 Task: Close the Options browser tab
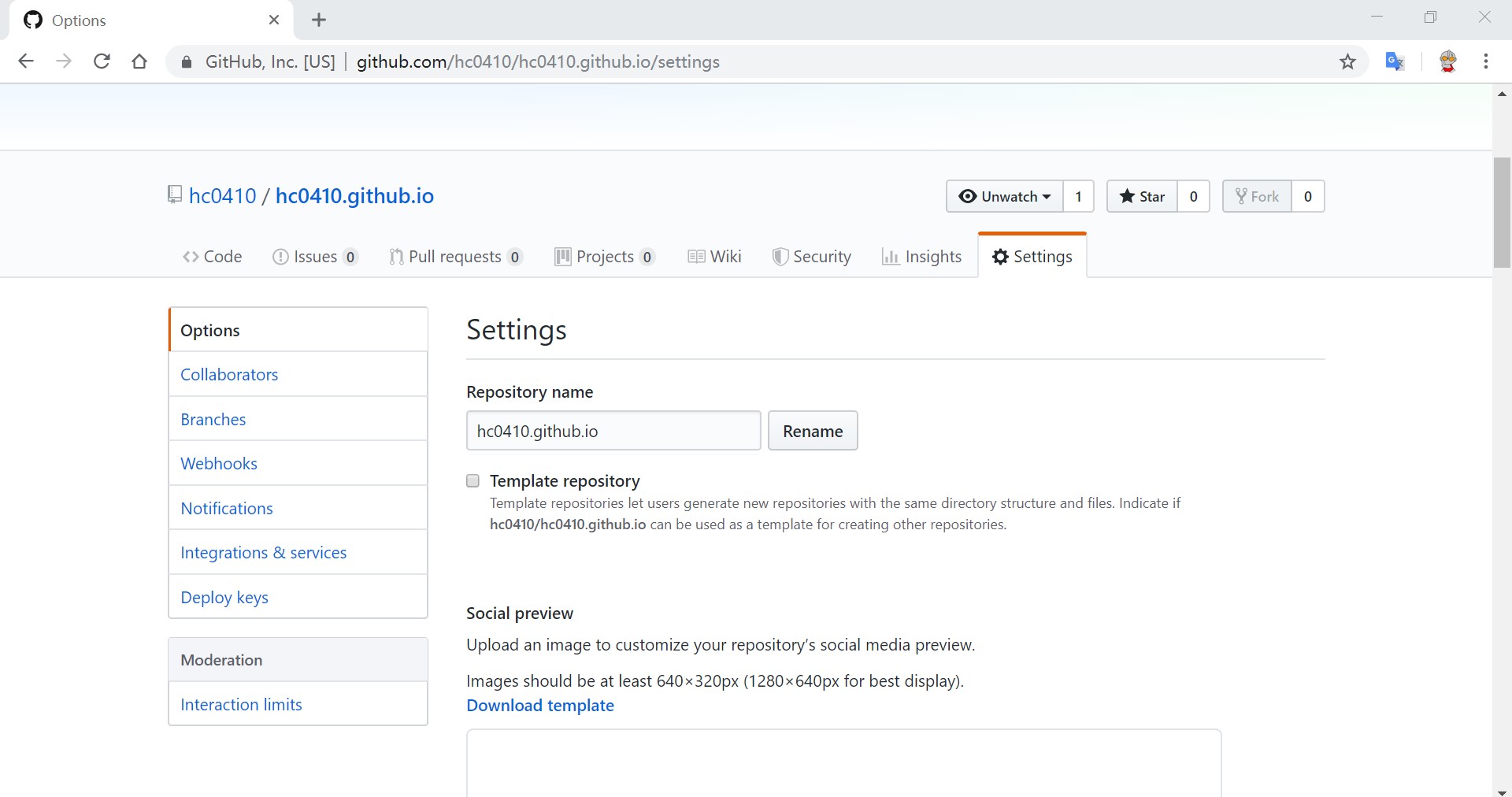(x=274, y=20)
